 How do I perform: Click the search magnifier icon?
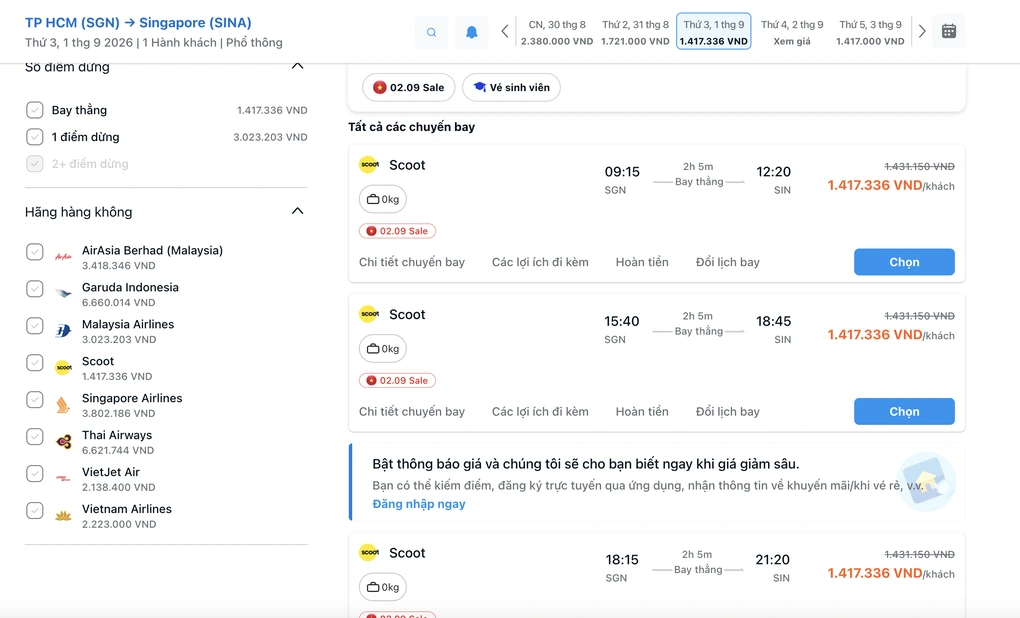(431, 32)
